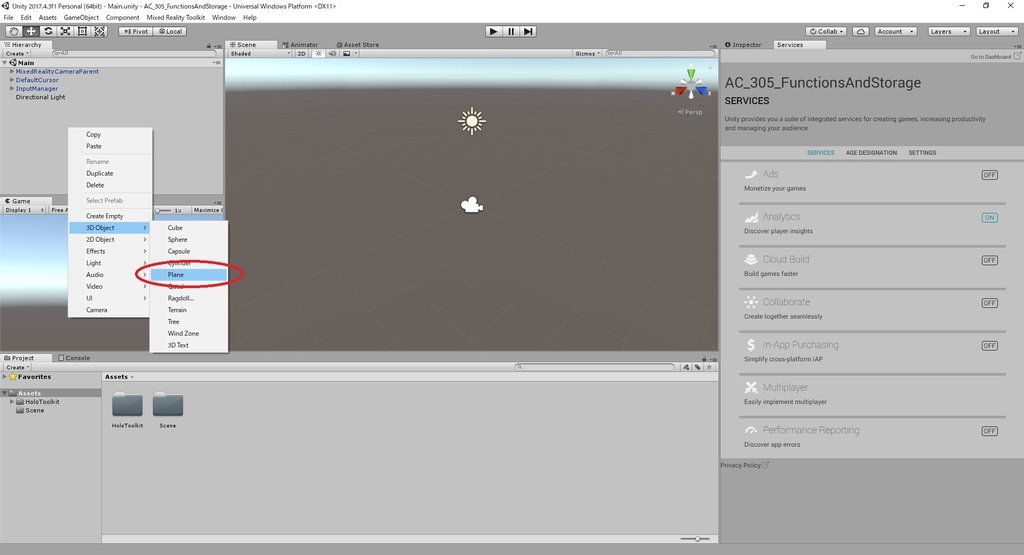Toggle the Hierarchy panel lock icon
The height and width of the screenshot is (555, 1024).
209,45
